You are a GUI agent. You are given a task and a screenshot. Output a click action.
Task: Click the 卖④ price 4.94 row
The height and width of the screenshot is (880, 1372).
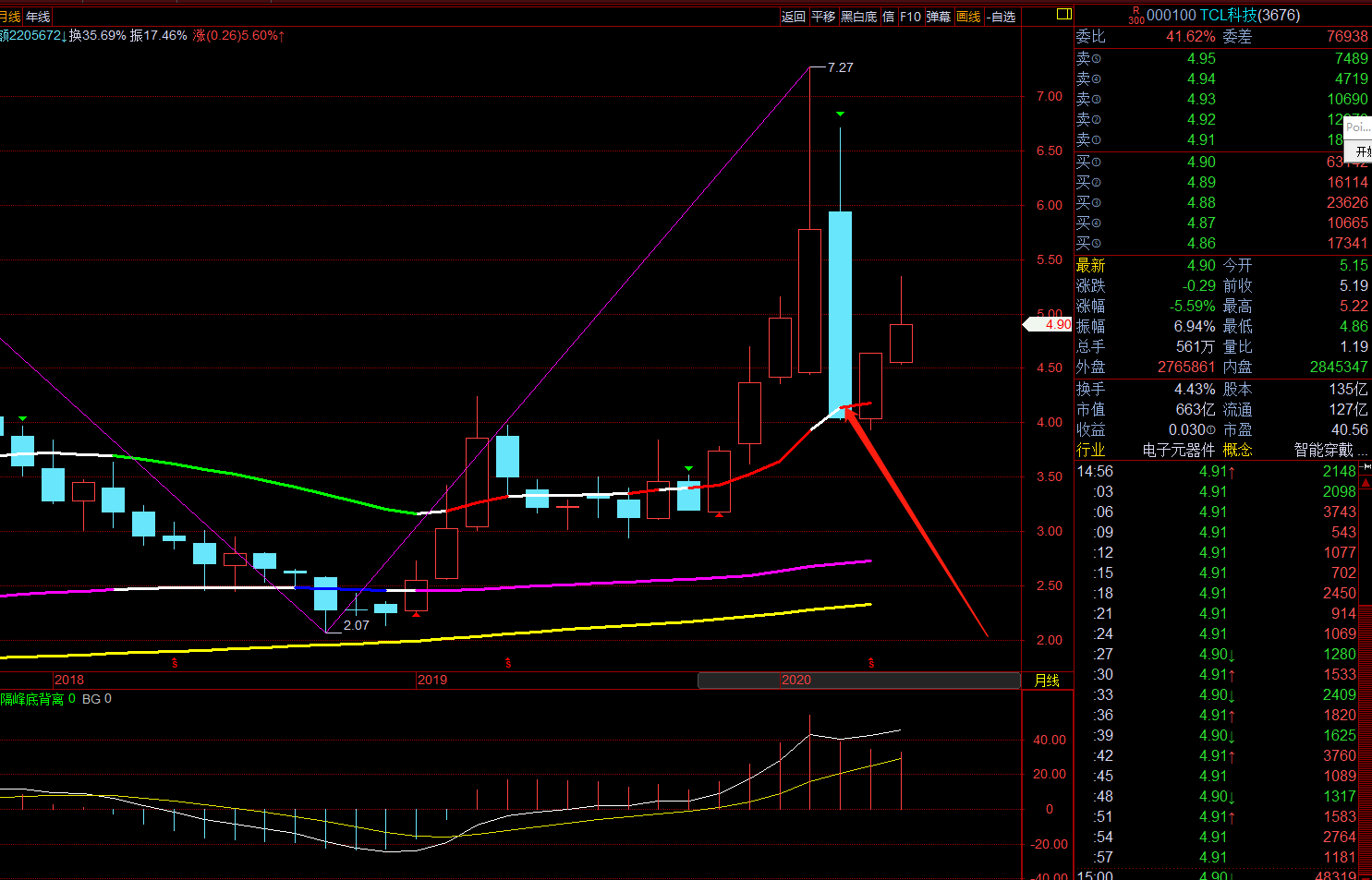[1222, 78]
